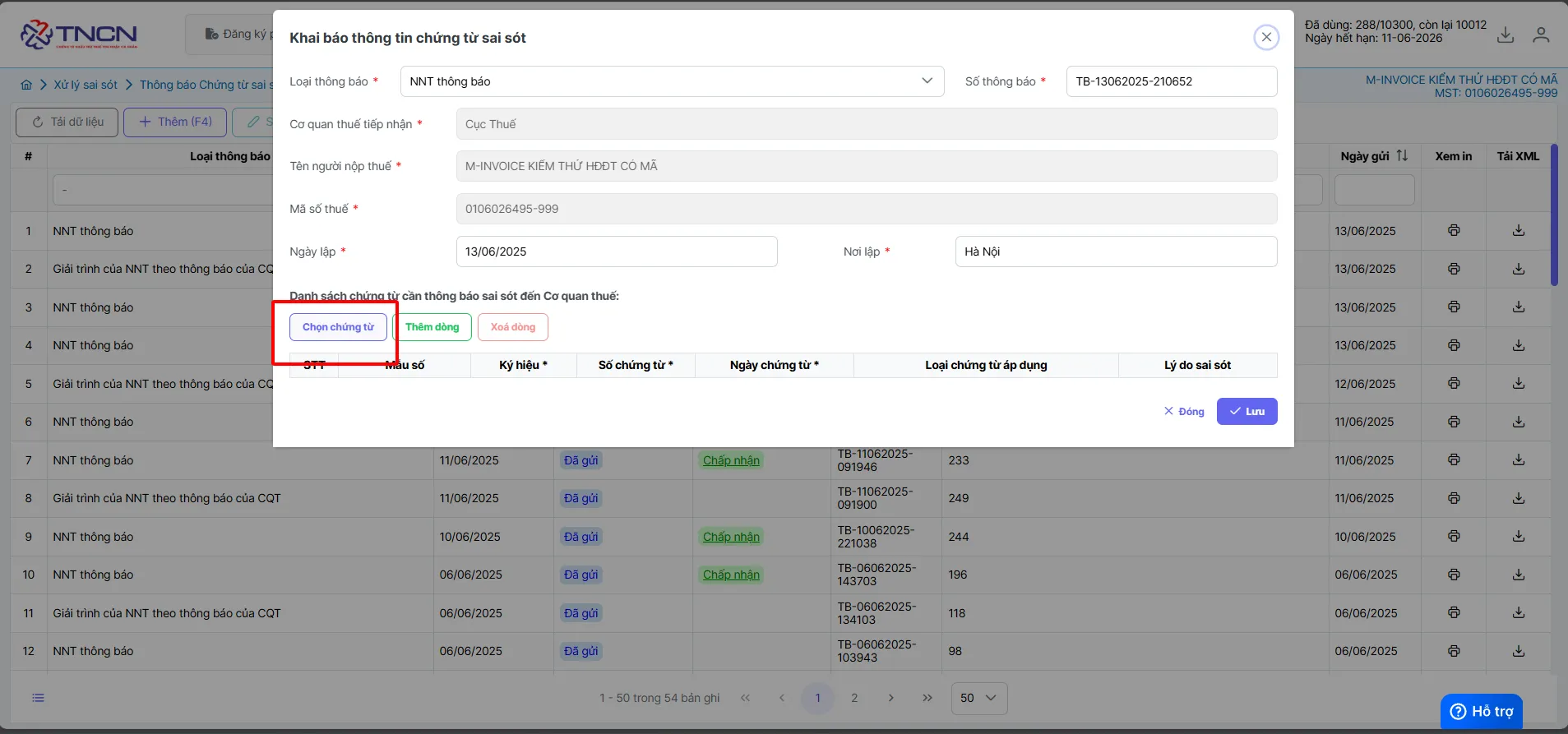This screenshot has height=734, width=1568.
Task: Save with the Lưu button
Action: [1247, 412]
